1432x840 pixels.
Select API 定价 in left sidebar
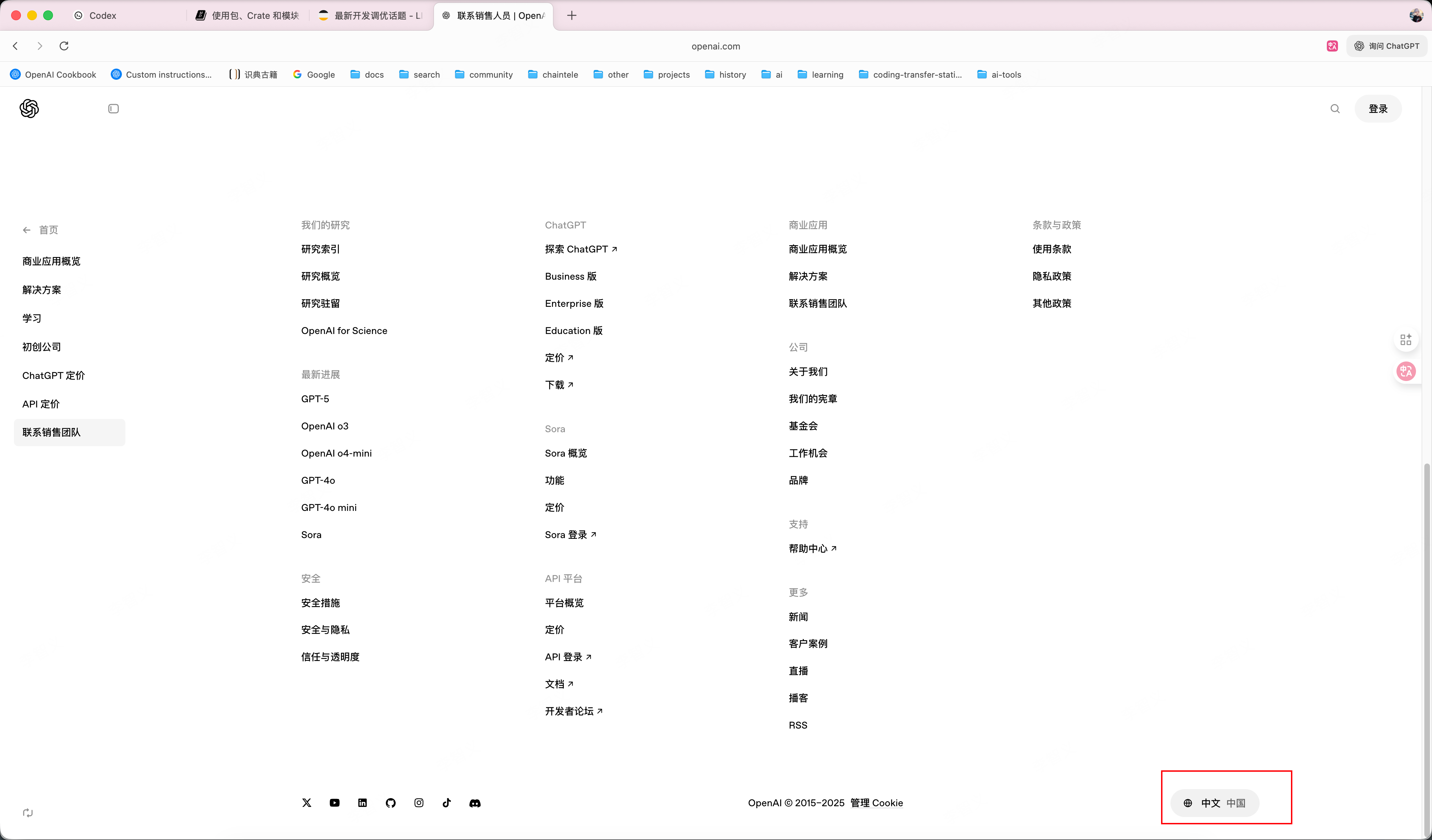tap(41, 404)
